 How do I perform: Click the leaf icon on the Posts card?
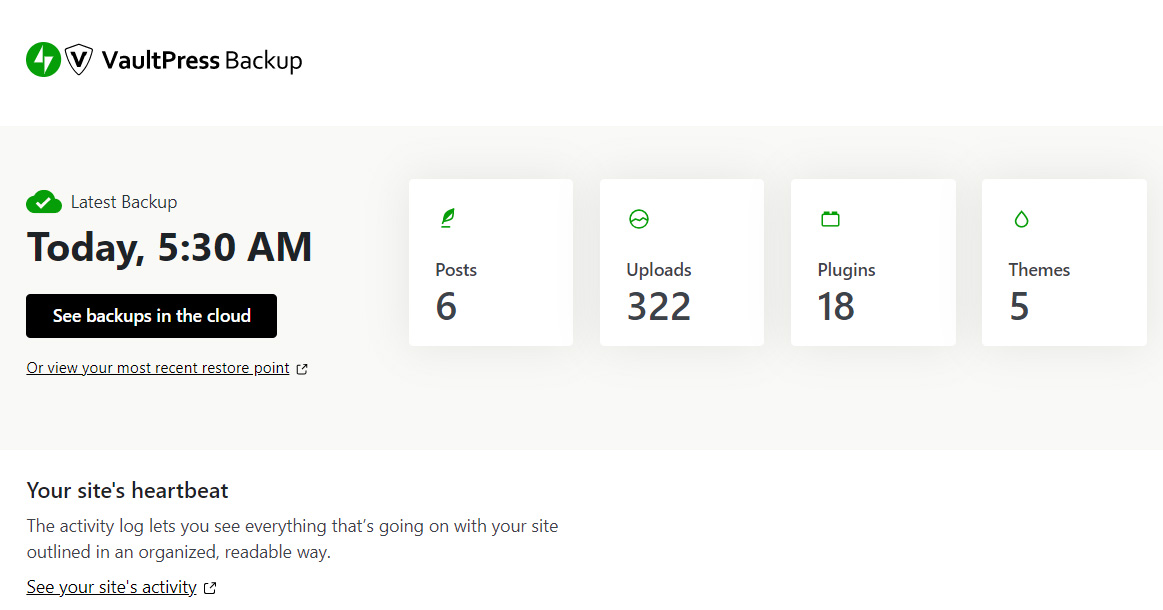click(x=447, y=217)
